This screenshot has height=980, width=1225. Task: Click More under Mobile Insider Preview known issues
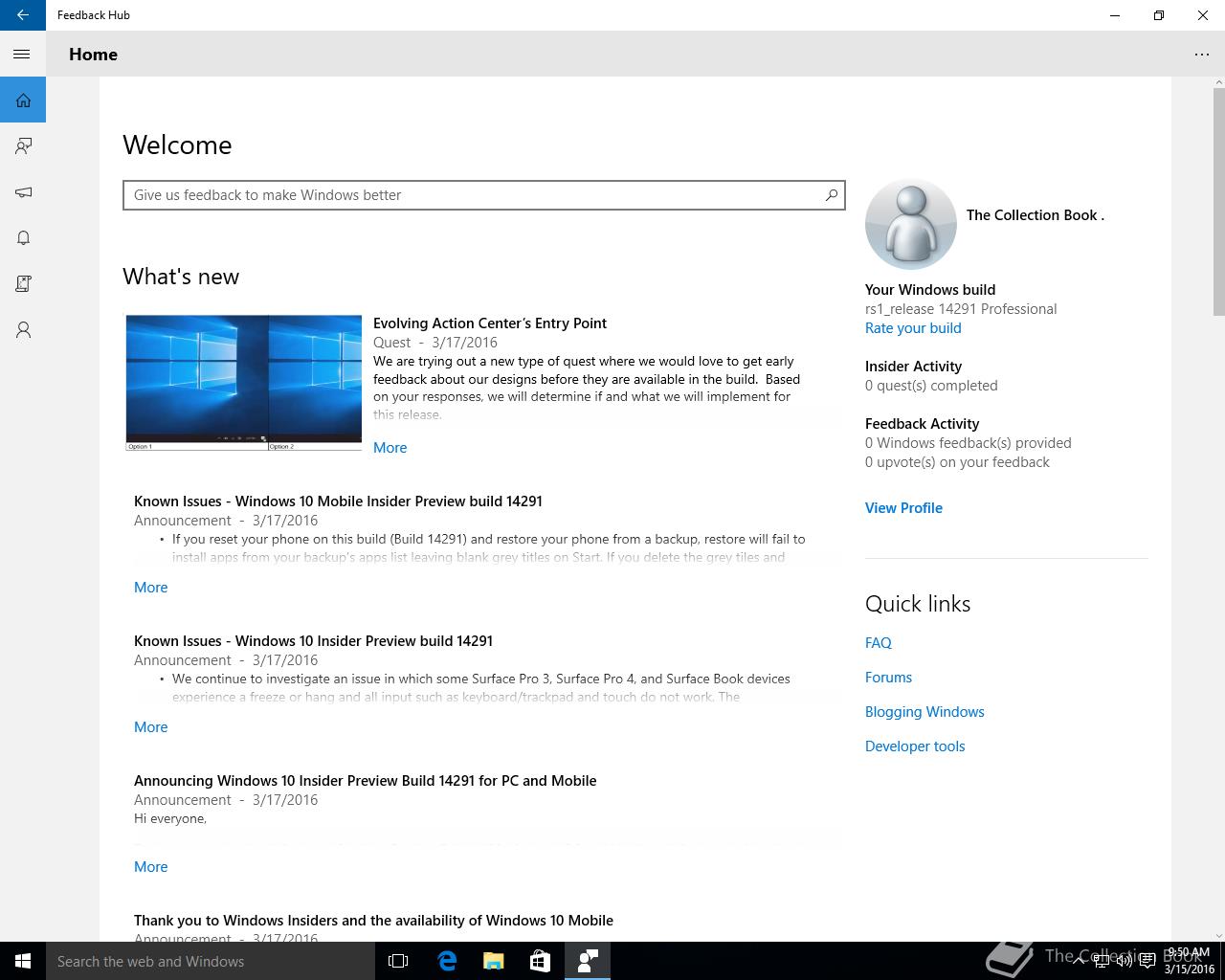click(x=150, y=588)
